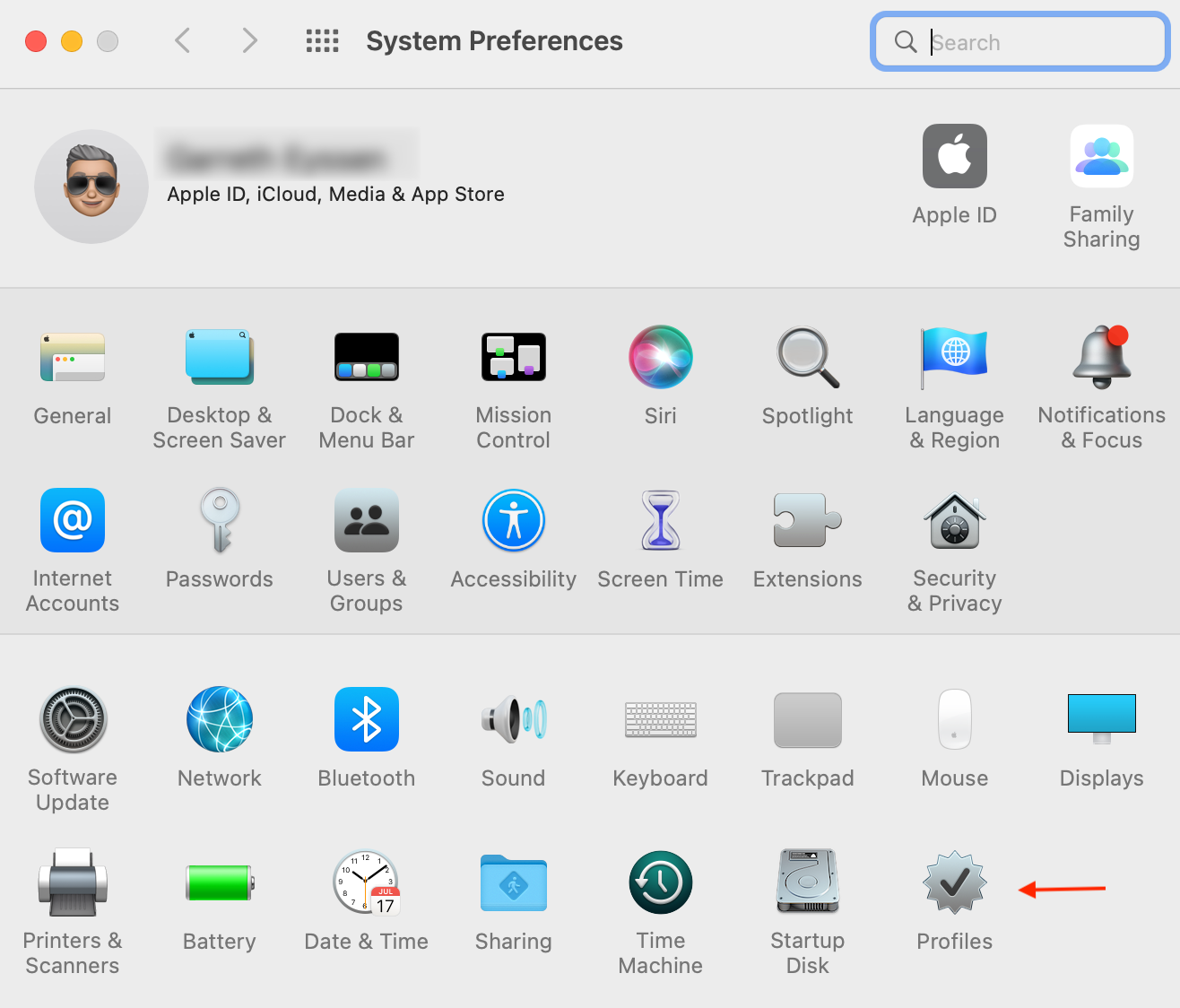Show all preferences with grid button

click(x=323, y=40)
